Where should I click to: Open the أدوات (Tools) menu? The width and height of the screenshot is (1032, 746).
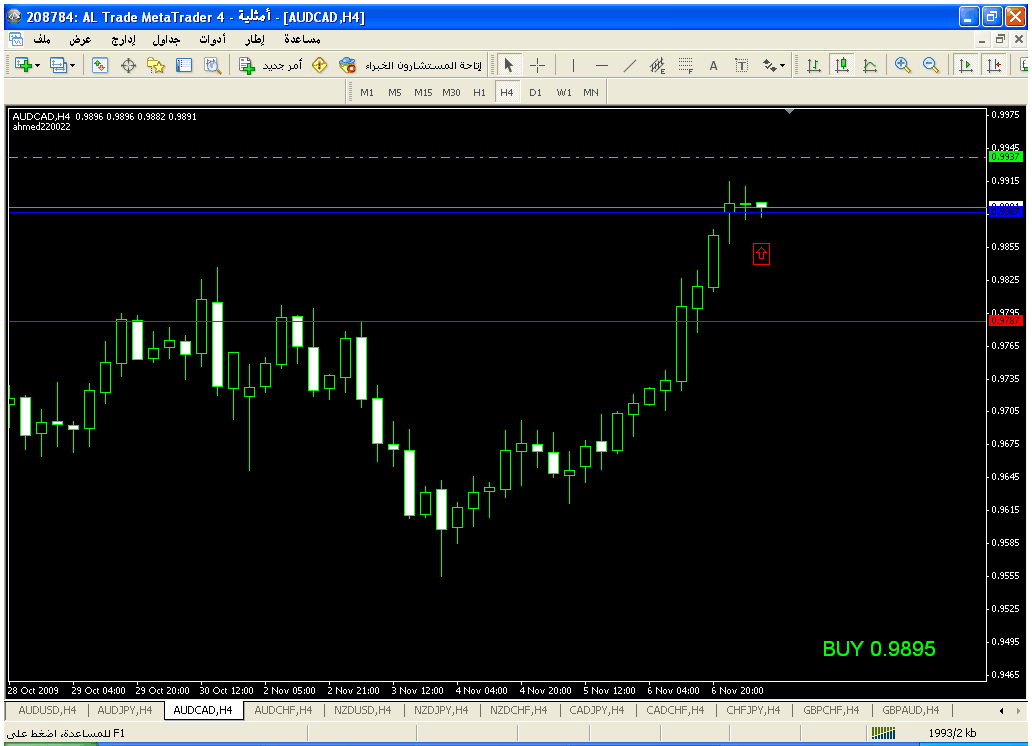click(x=214, y=39)
